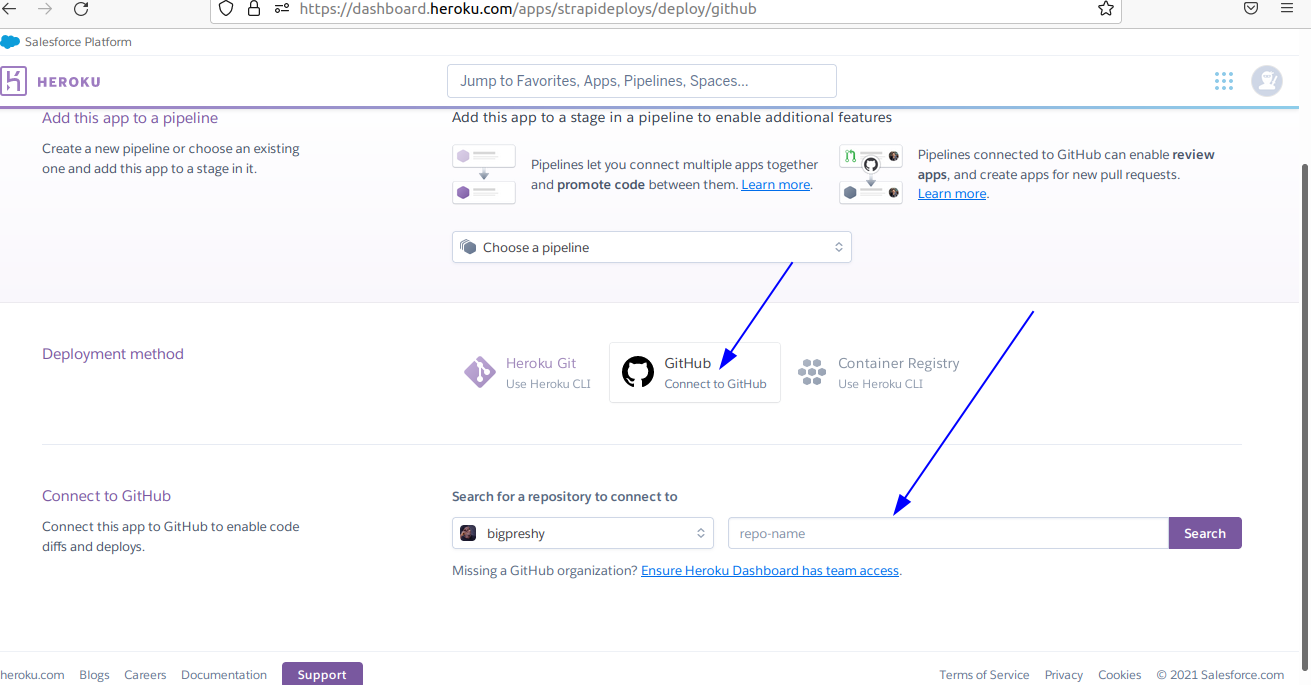The height and width of the screenshot is (685, 1311).
Task: Click the padlock site security icon
Action: pyautogui.click(x=254, y=8)
